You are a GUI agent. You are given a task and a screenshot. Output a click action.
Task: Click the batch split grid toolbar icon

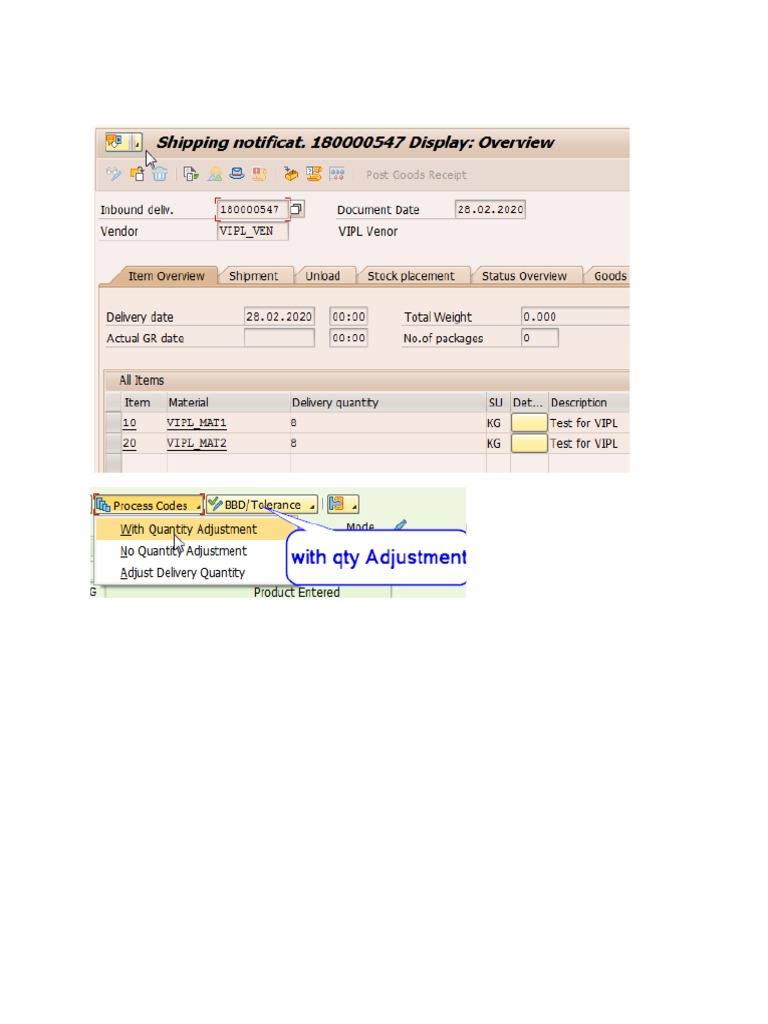[x=336, y=174]
